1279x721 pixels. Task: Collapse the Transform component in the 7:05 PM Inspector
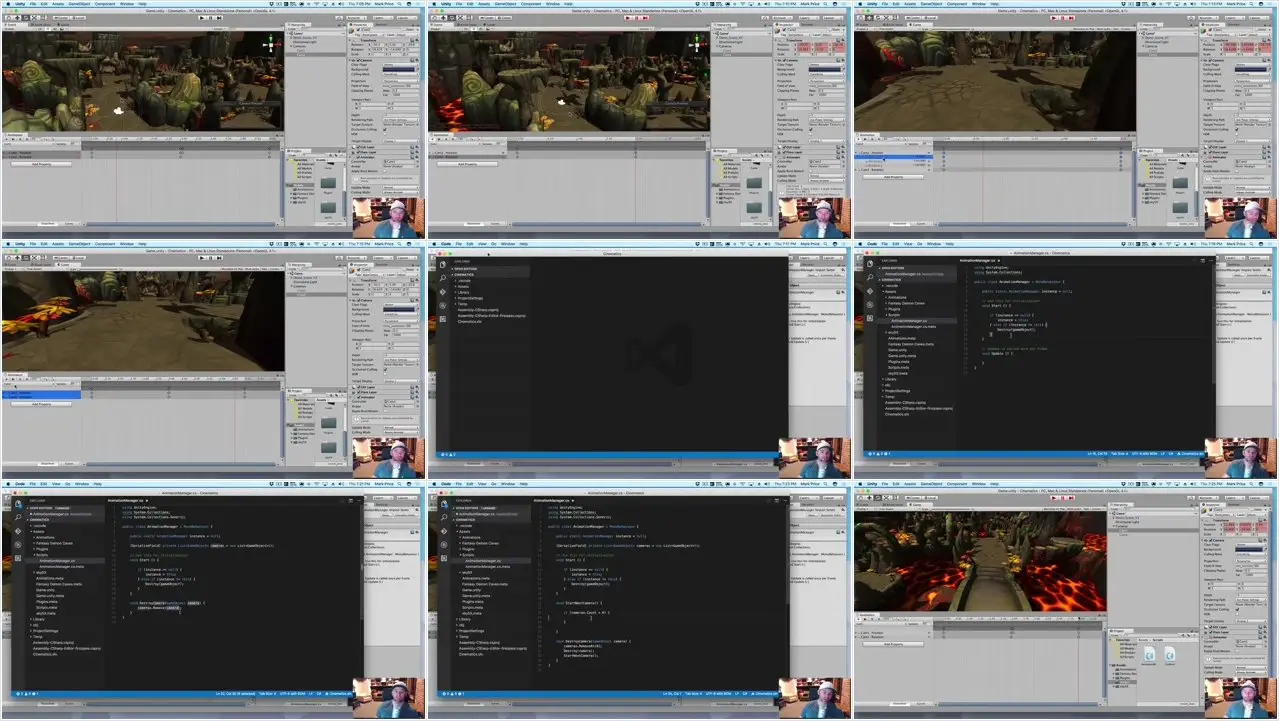click(x=349, y=40)
